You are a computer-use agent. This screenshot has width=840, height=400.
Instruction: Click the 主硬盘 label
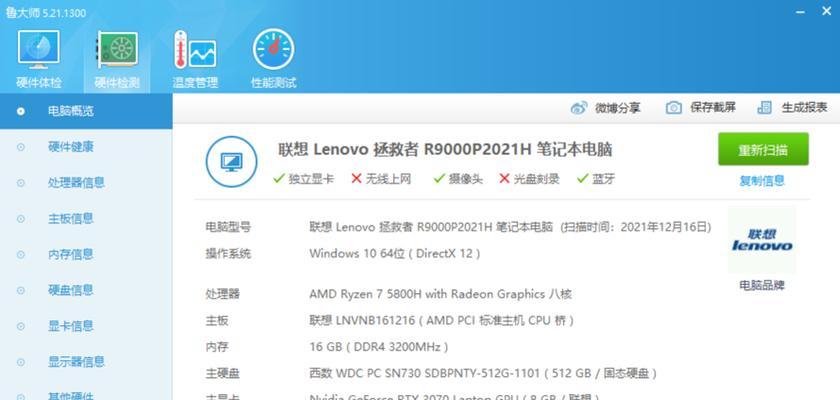[223, 373]
